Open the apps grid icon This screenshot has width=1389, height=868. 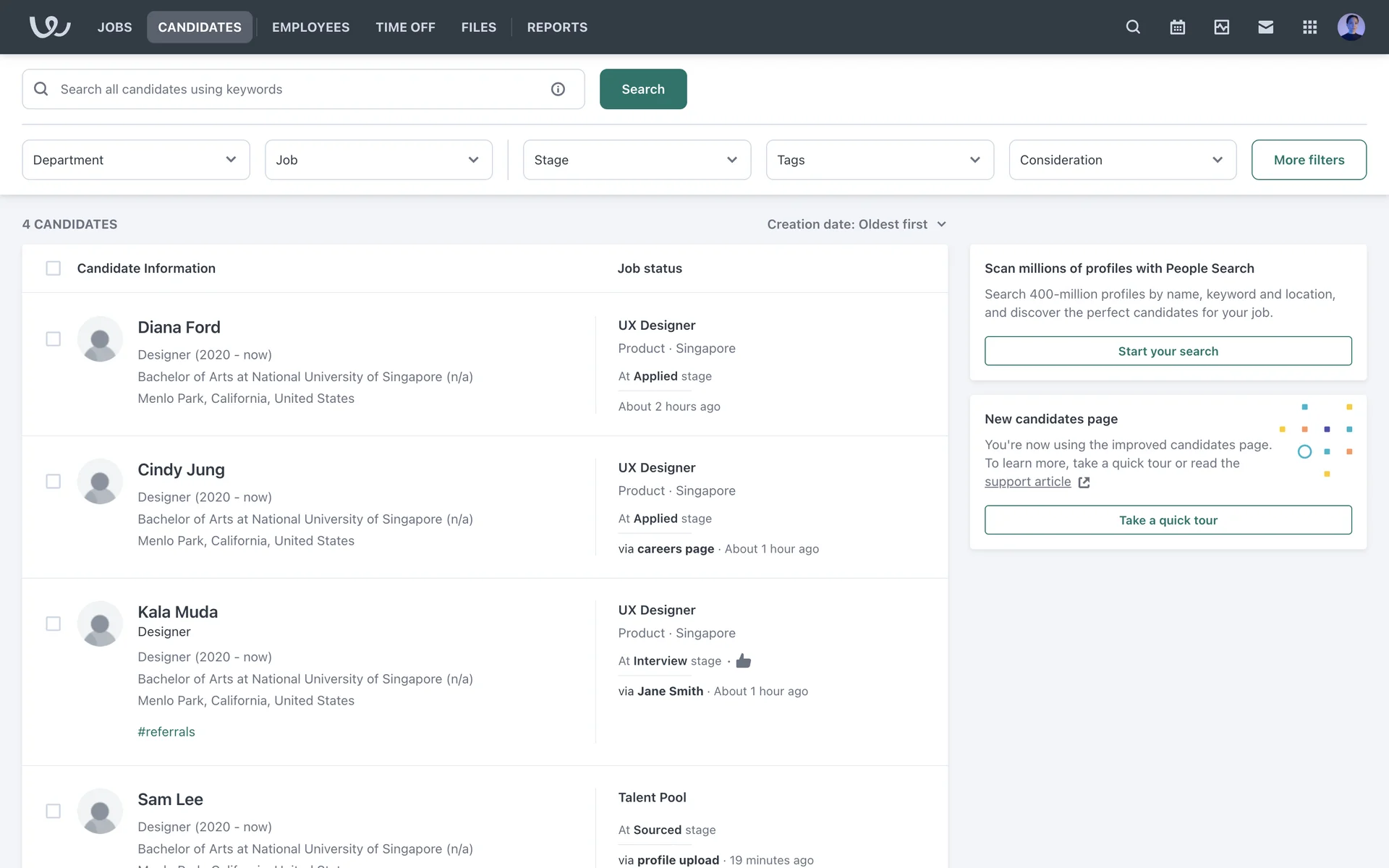(x=1309, y=27)
